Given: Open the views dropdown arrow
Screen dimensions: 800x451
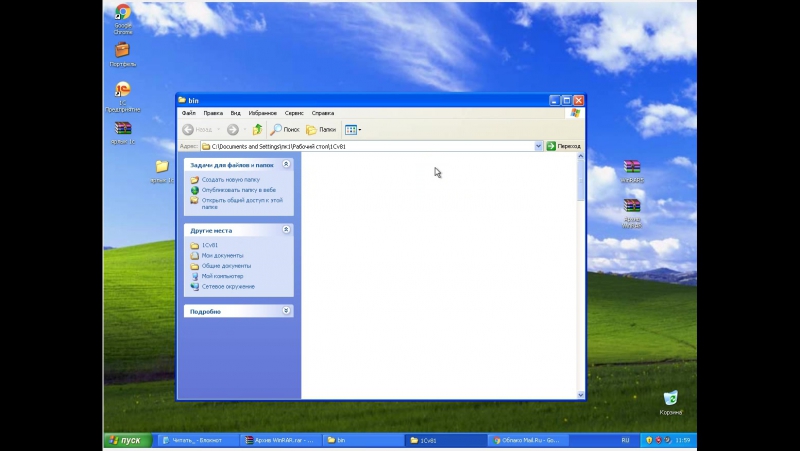Looking at the screenshot, I should point(360,130).
